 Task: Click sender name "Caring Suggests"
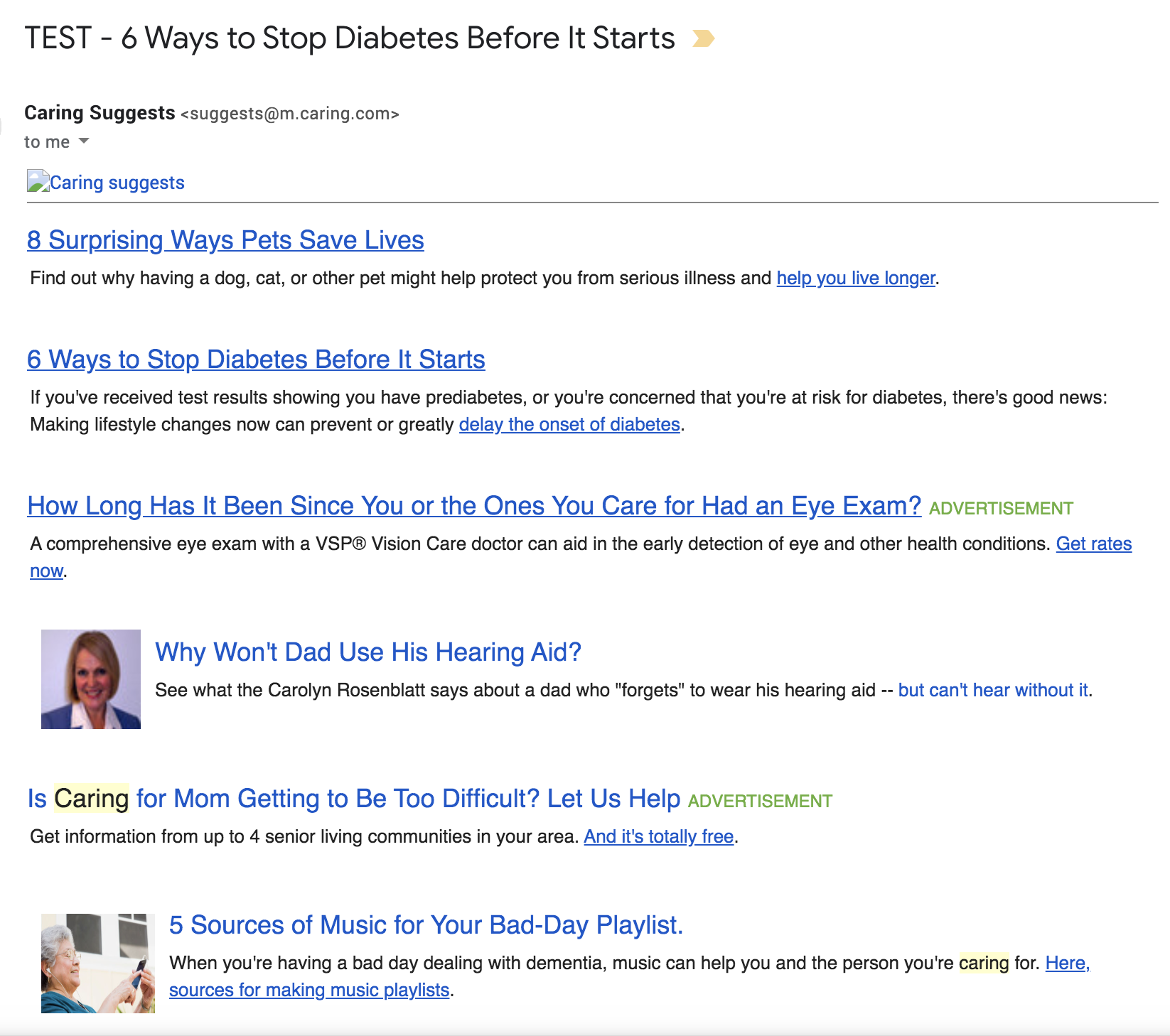coord(100,113)
